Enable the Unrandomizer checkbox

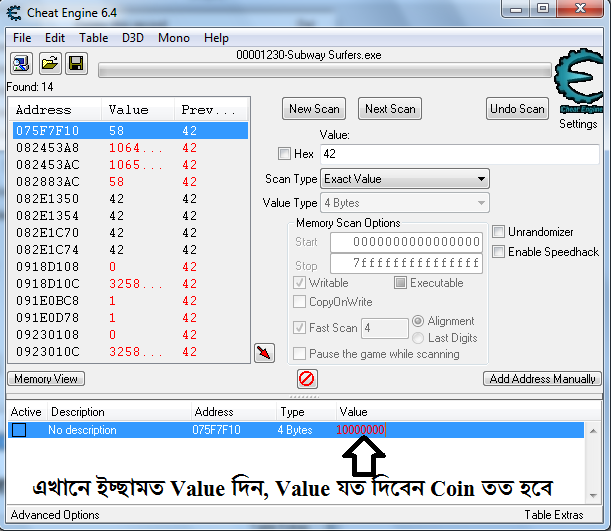point(499,232)
